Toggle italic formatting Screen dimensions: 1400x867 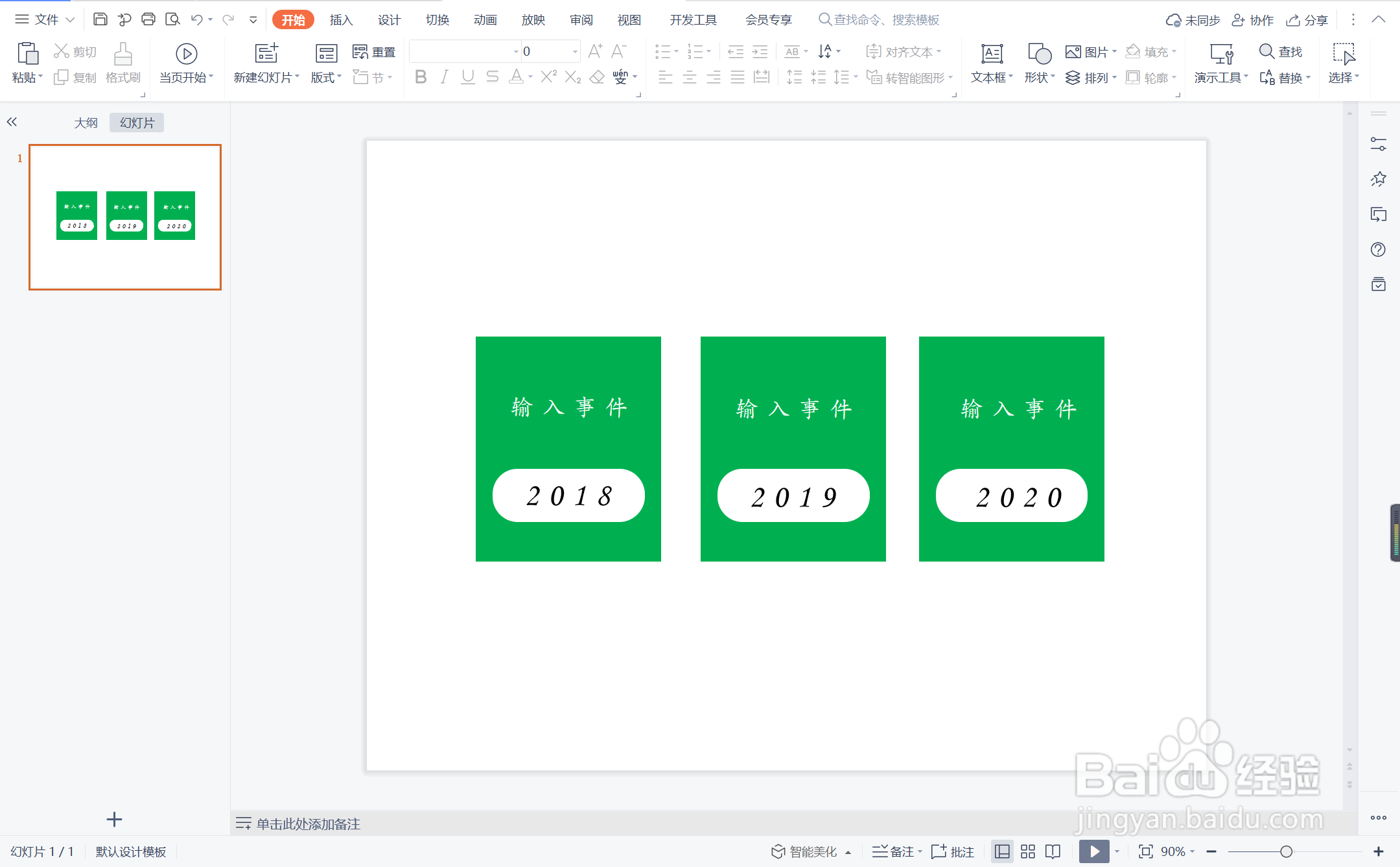tap(444, 77)
